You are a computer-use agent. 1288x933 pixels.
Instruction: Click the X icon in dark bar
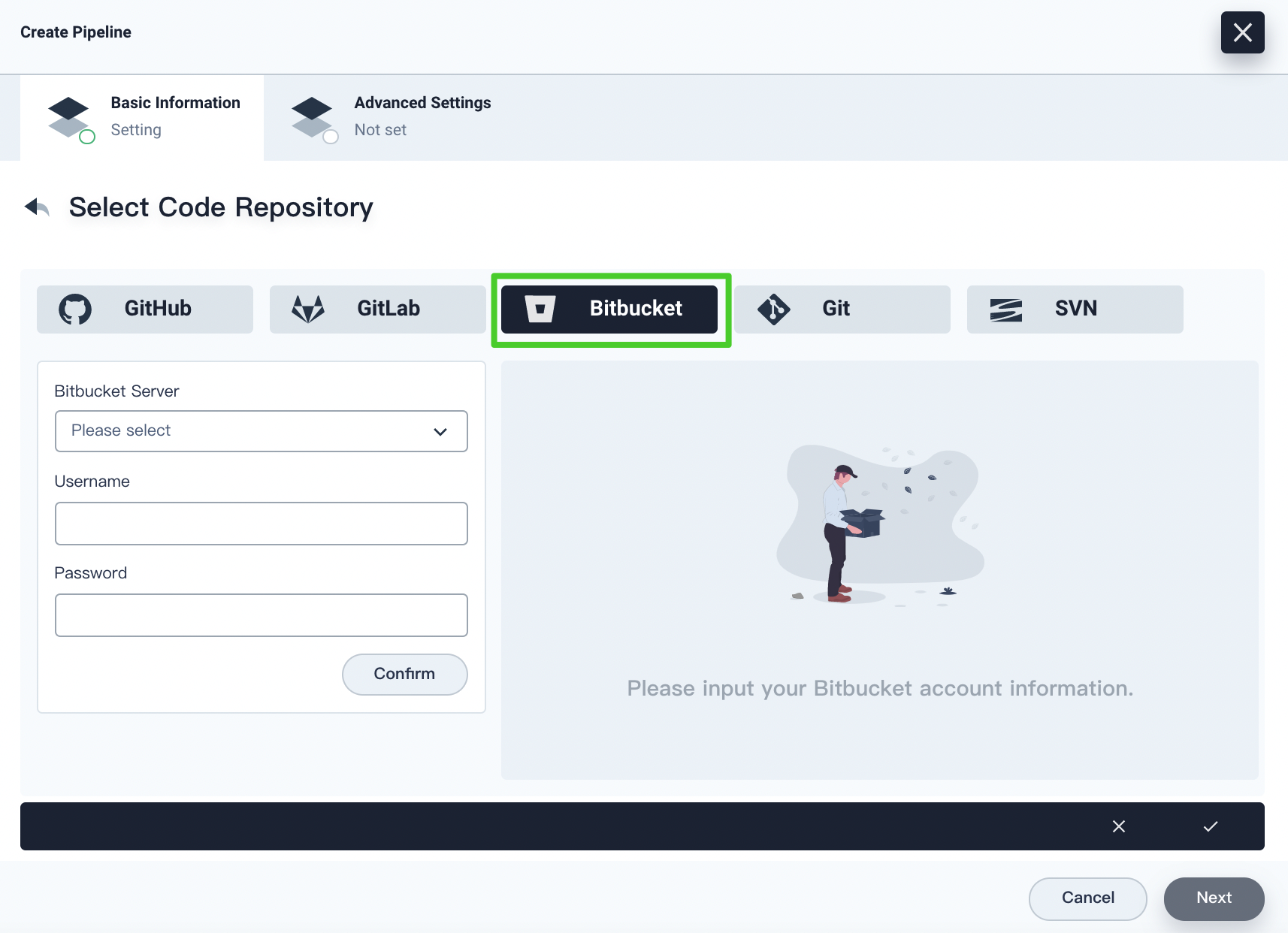1119,826
